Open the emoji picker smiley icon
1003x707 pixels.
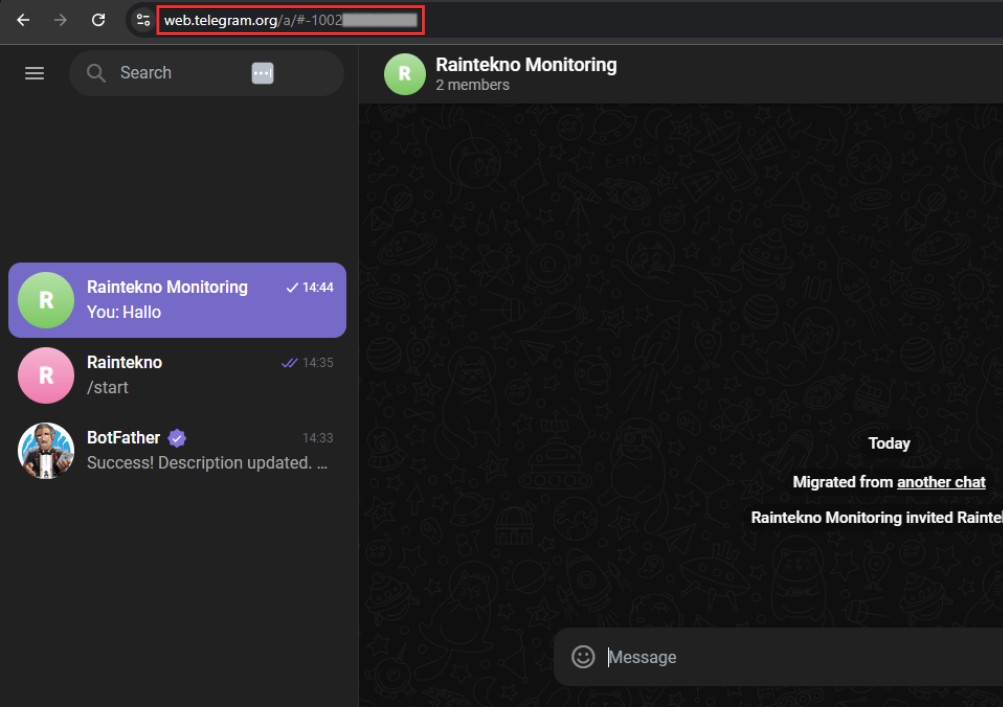pos(583,657)
